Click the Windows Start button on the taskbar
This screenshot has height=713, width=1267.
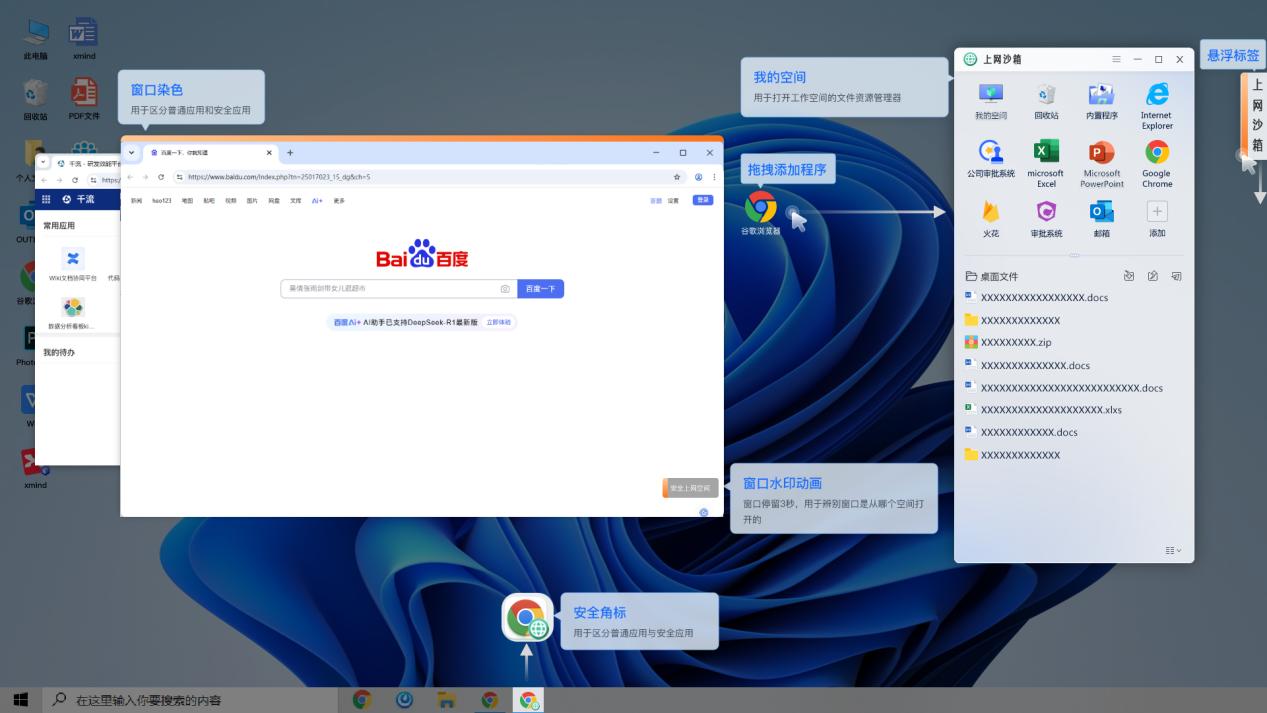[20, 700]
